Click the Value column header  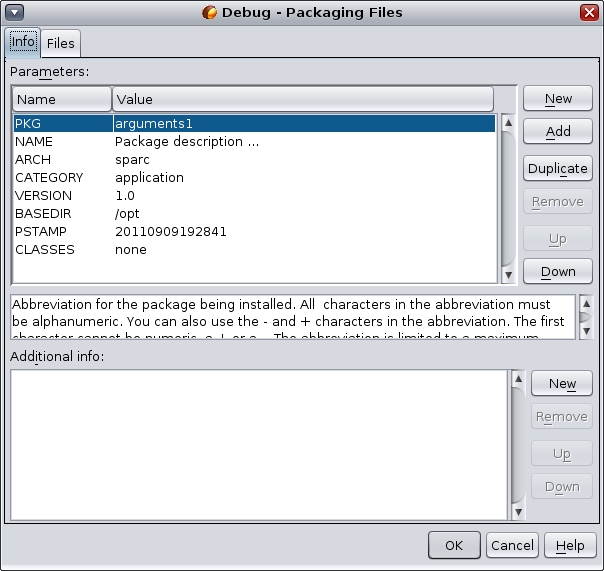(303, 99)
